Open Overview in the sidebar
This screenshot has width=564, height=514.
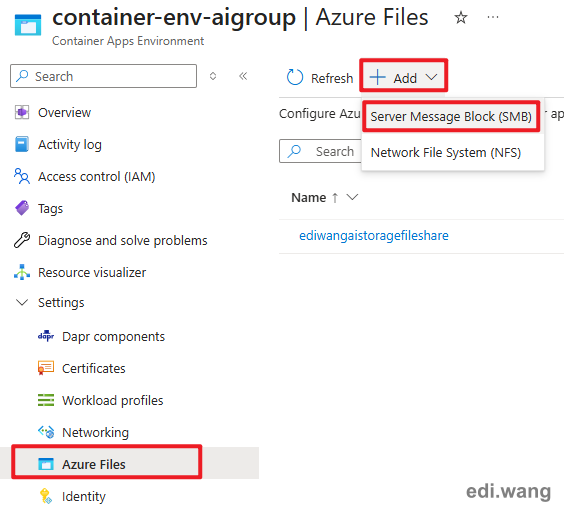64,112
